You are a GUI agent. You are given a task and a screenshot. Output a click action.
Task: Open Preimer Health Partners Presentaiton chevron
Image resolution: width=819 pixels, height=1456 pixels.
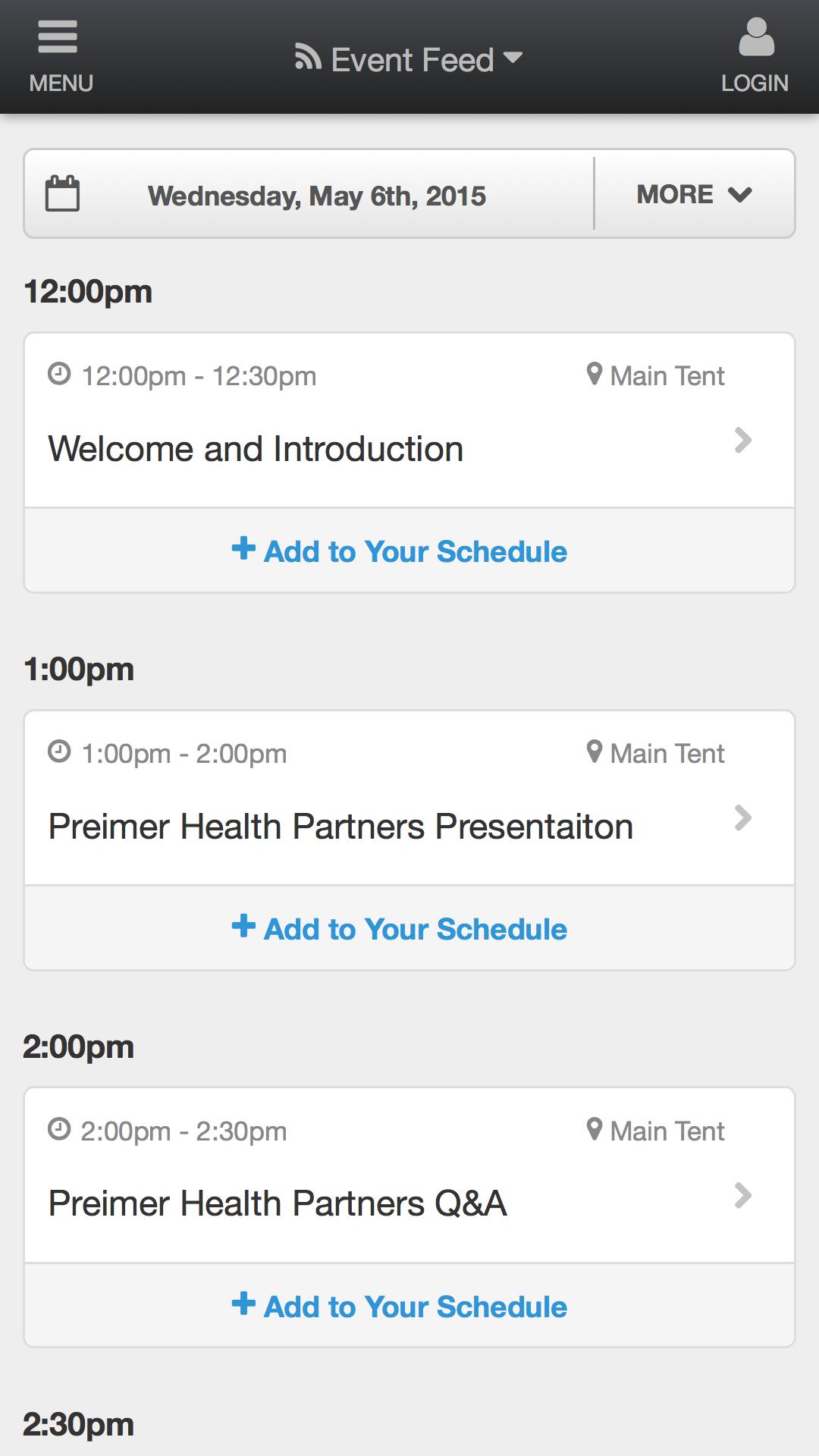pyautogui.click(x=743, y=817)
